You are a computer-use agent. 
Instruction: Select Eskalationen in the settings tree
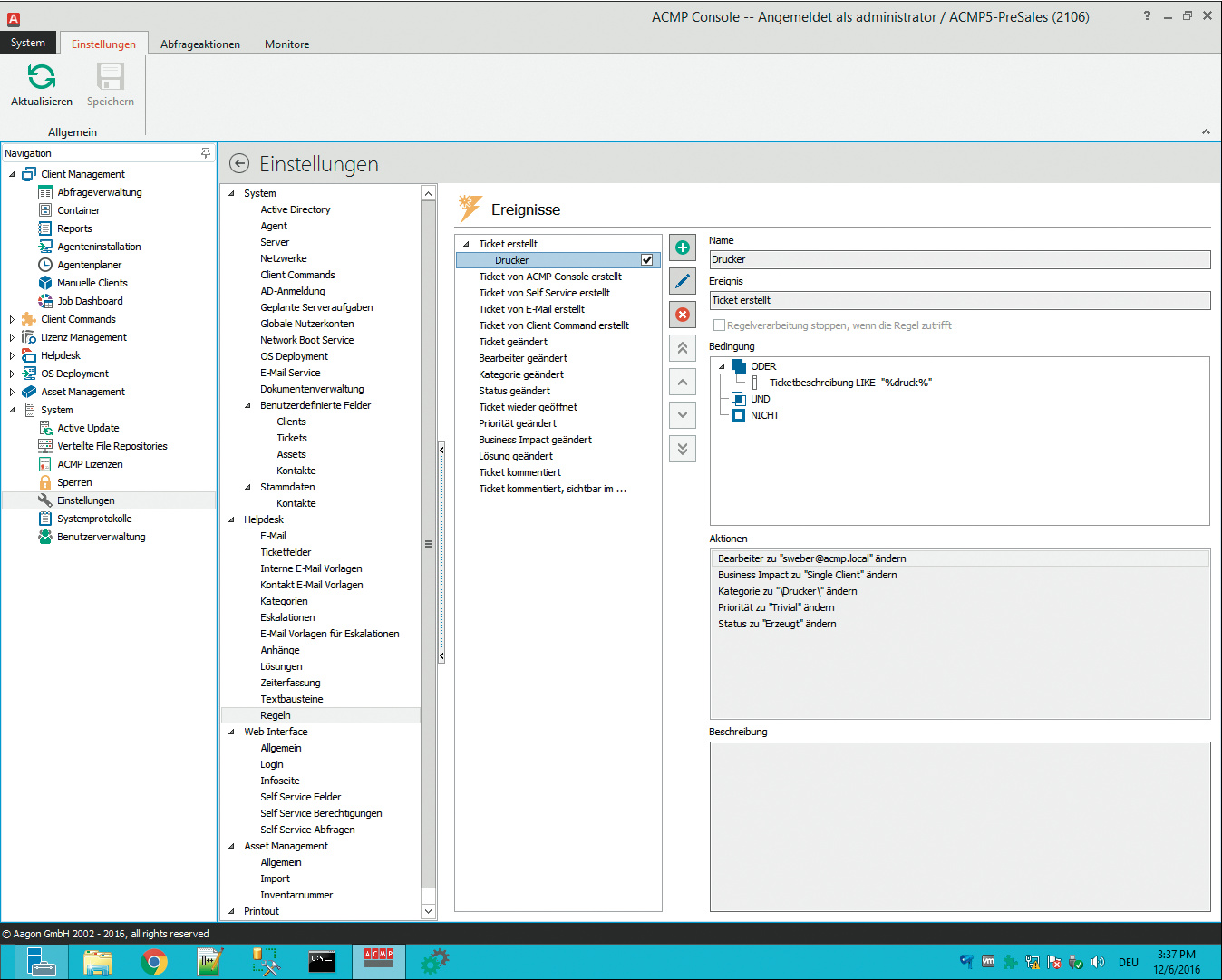[x=287, y=617]
